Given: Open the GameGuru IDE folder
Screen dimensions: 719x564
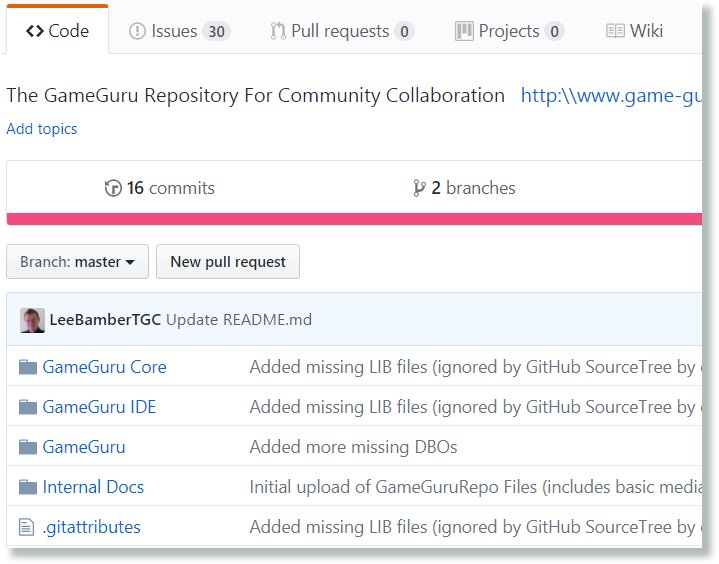Looking at the screenshot, I should [100, 407].
